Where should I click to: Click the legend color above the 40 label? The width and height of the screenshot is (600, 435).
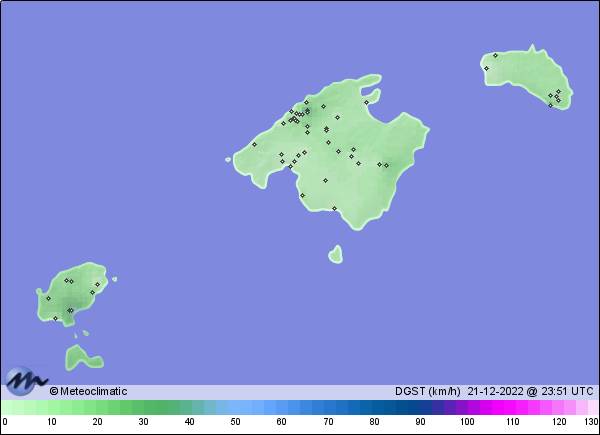[190, 408]
